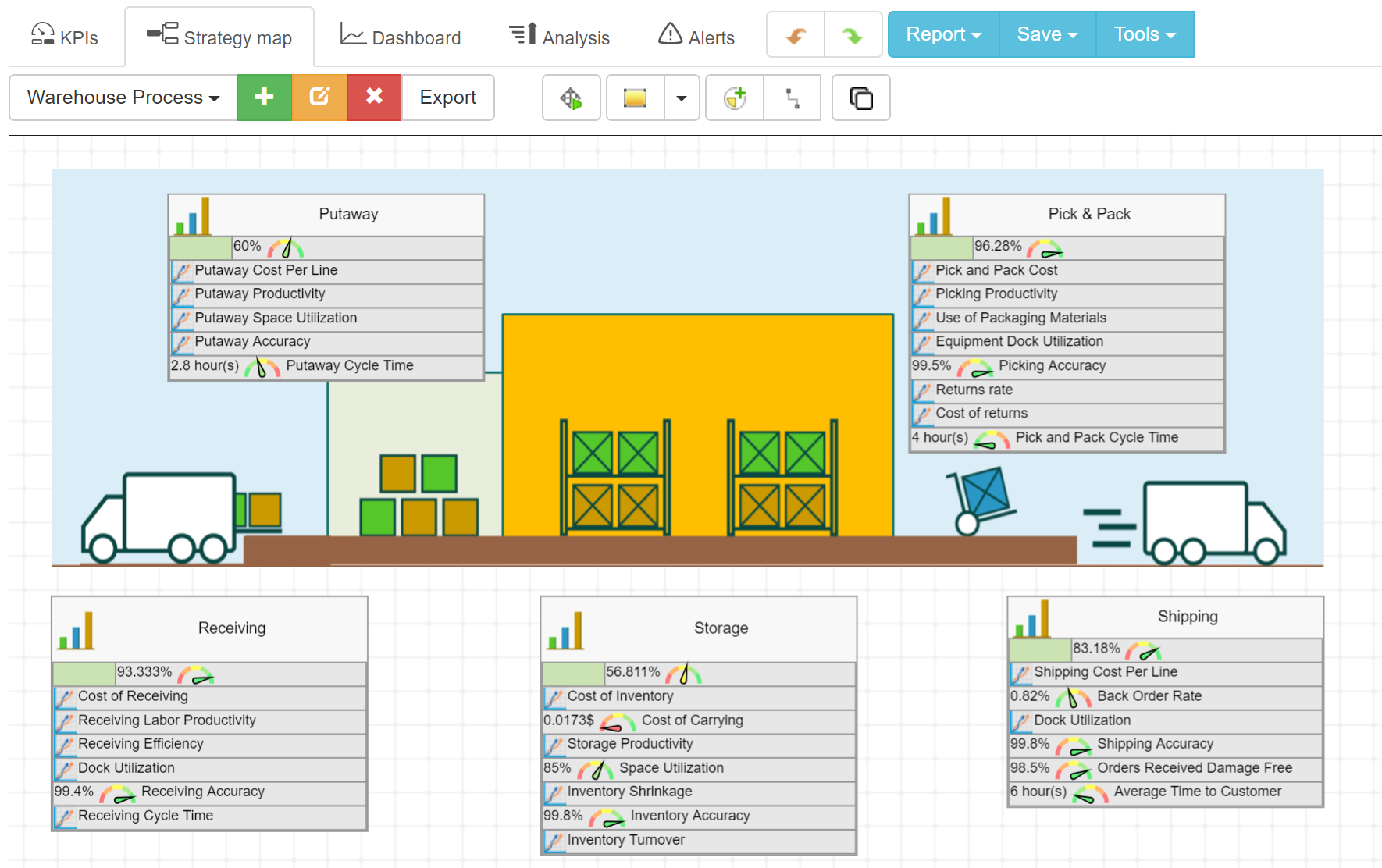1382x868 pixels.
Task: Open the Report dropdown menu
Action: [x=943, y=34]
